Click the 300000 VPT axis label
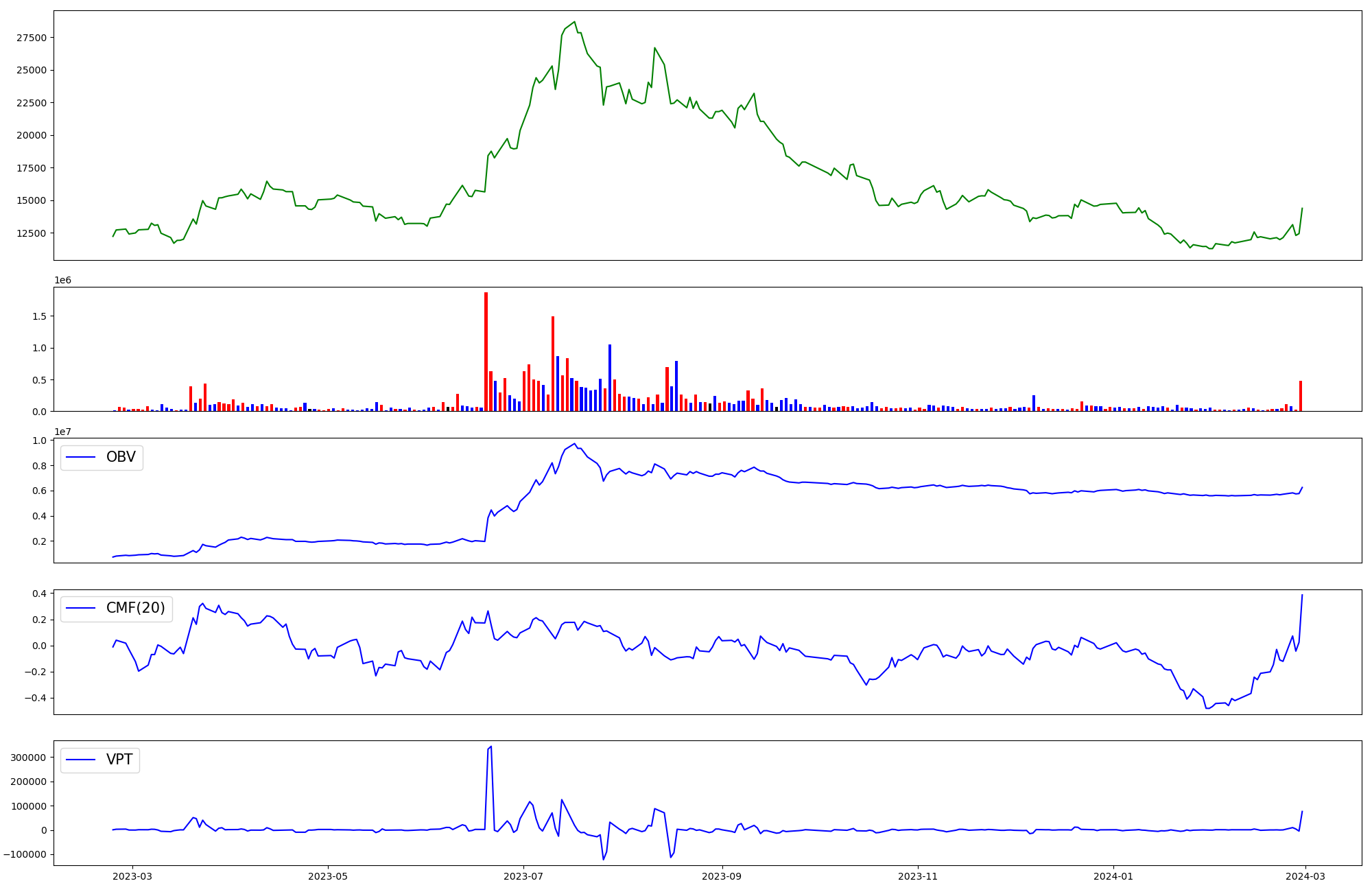Image resolution: width=1372 pixels, height=892 pixels. click(28, 758)
